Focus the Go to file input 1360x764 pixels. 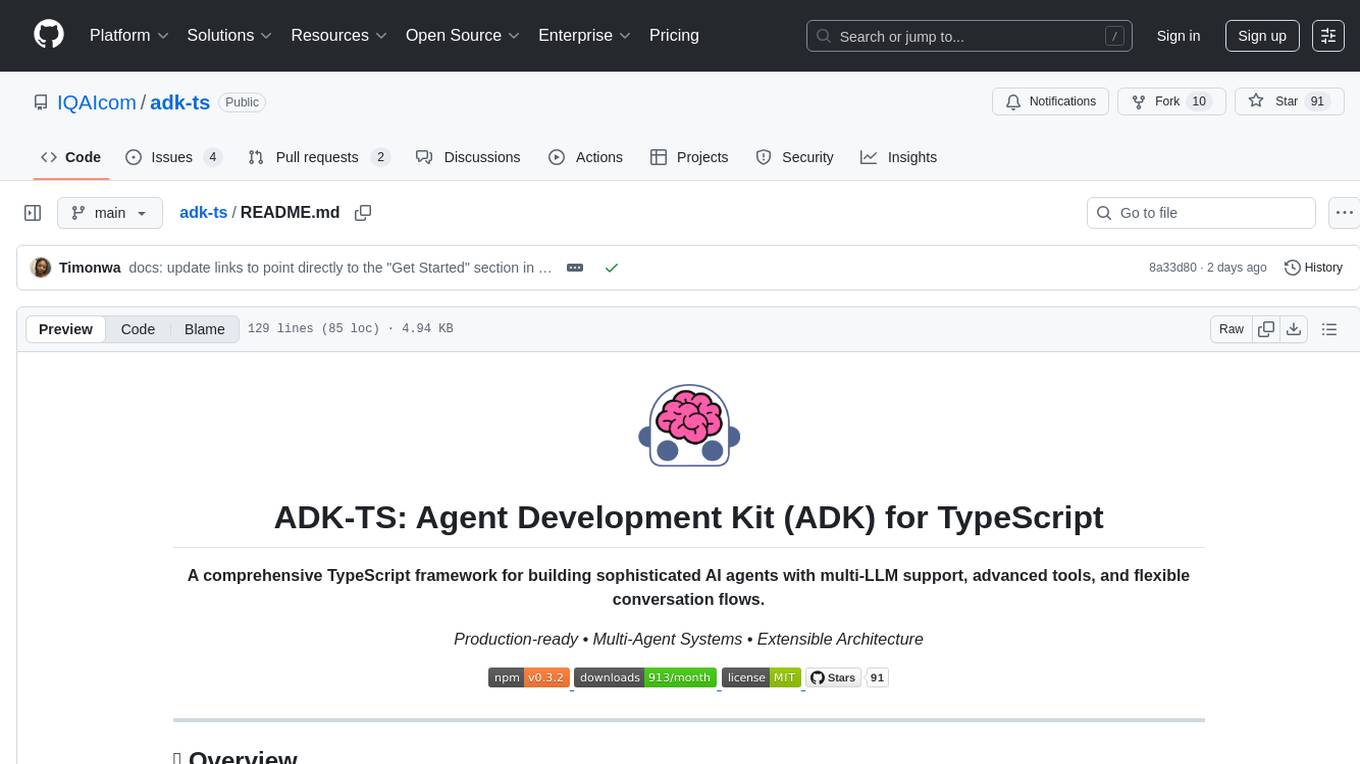1201,213
